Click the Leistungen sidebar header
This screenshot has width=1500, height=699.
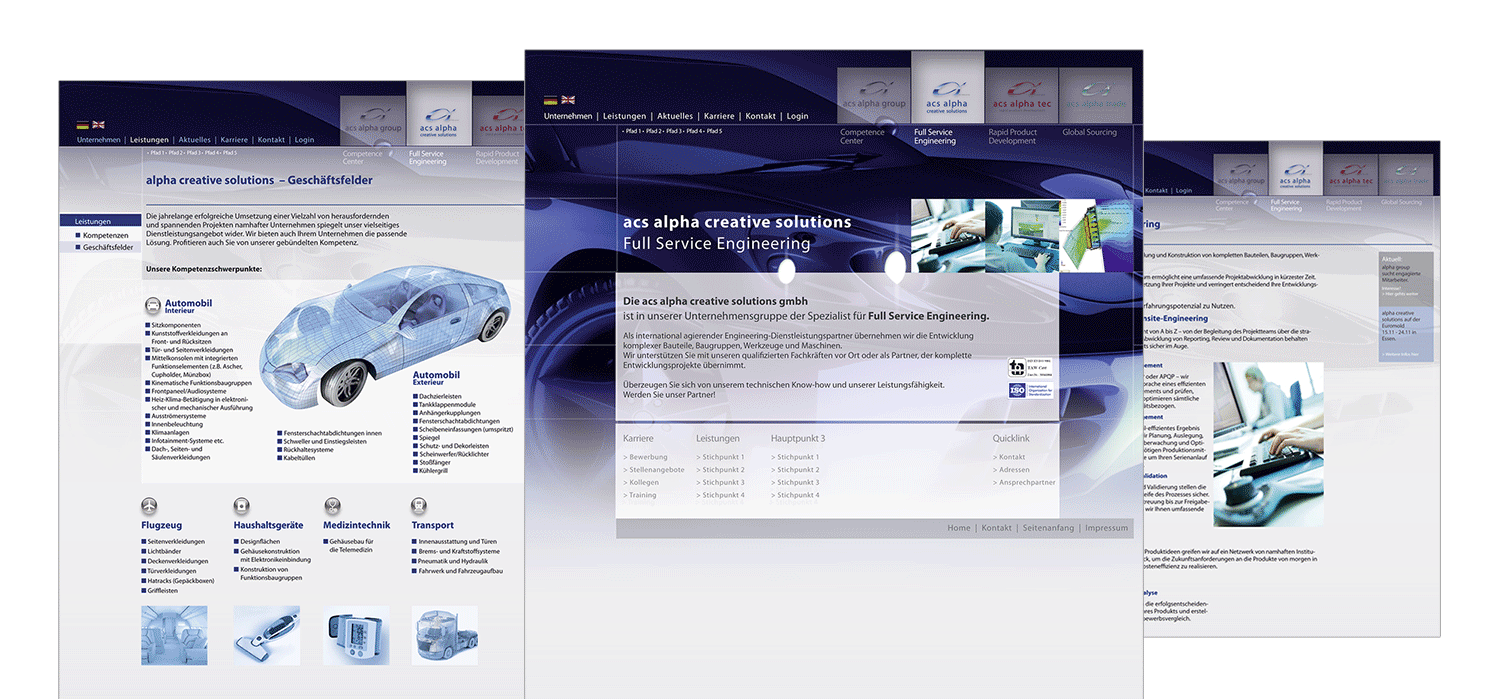tap(100, 221)
